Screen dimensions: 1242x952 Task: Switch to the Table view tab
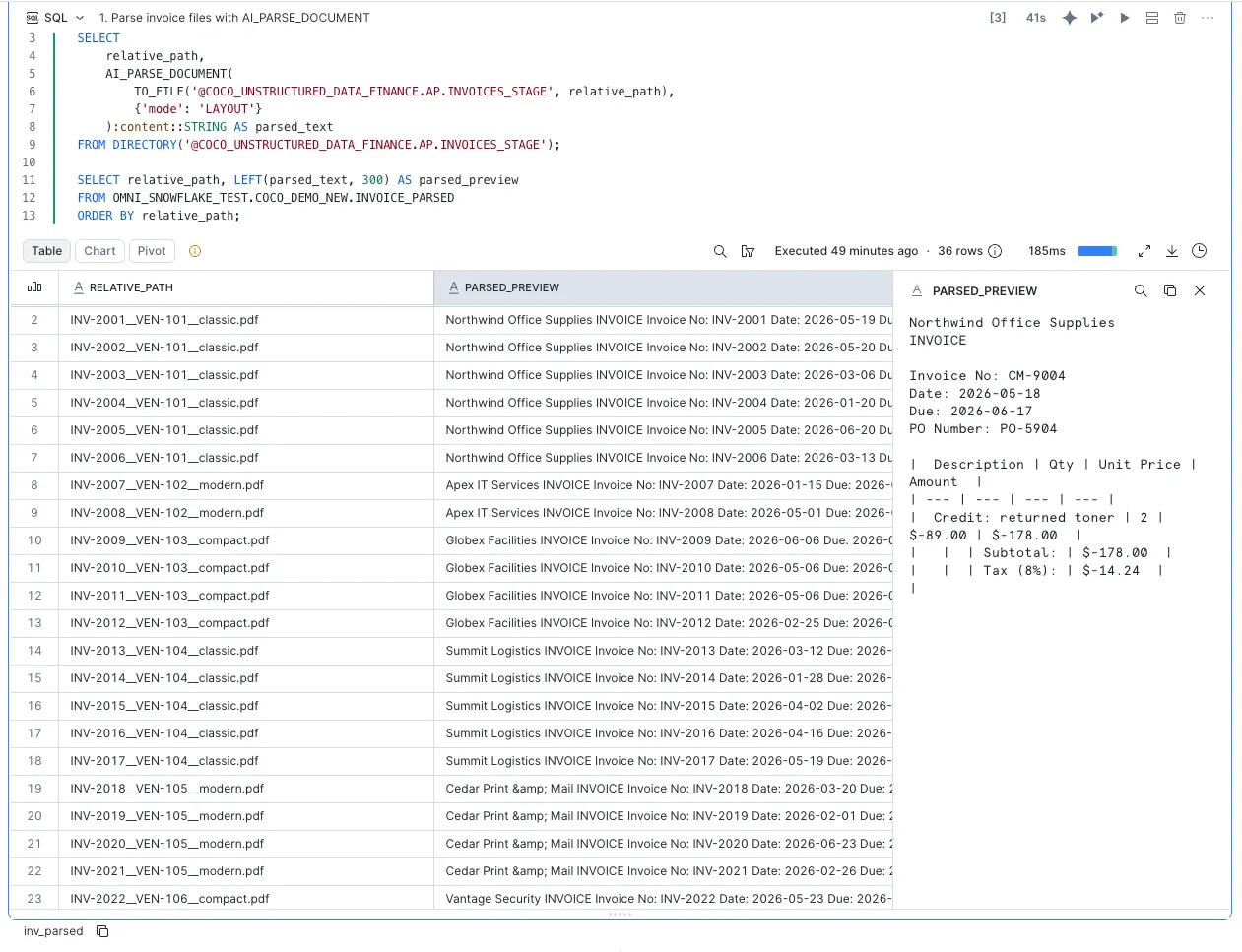[x=46, y=251]
